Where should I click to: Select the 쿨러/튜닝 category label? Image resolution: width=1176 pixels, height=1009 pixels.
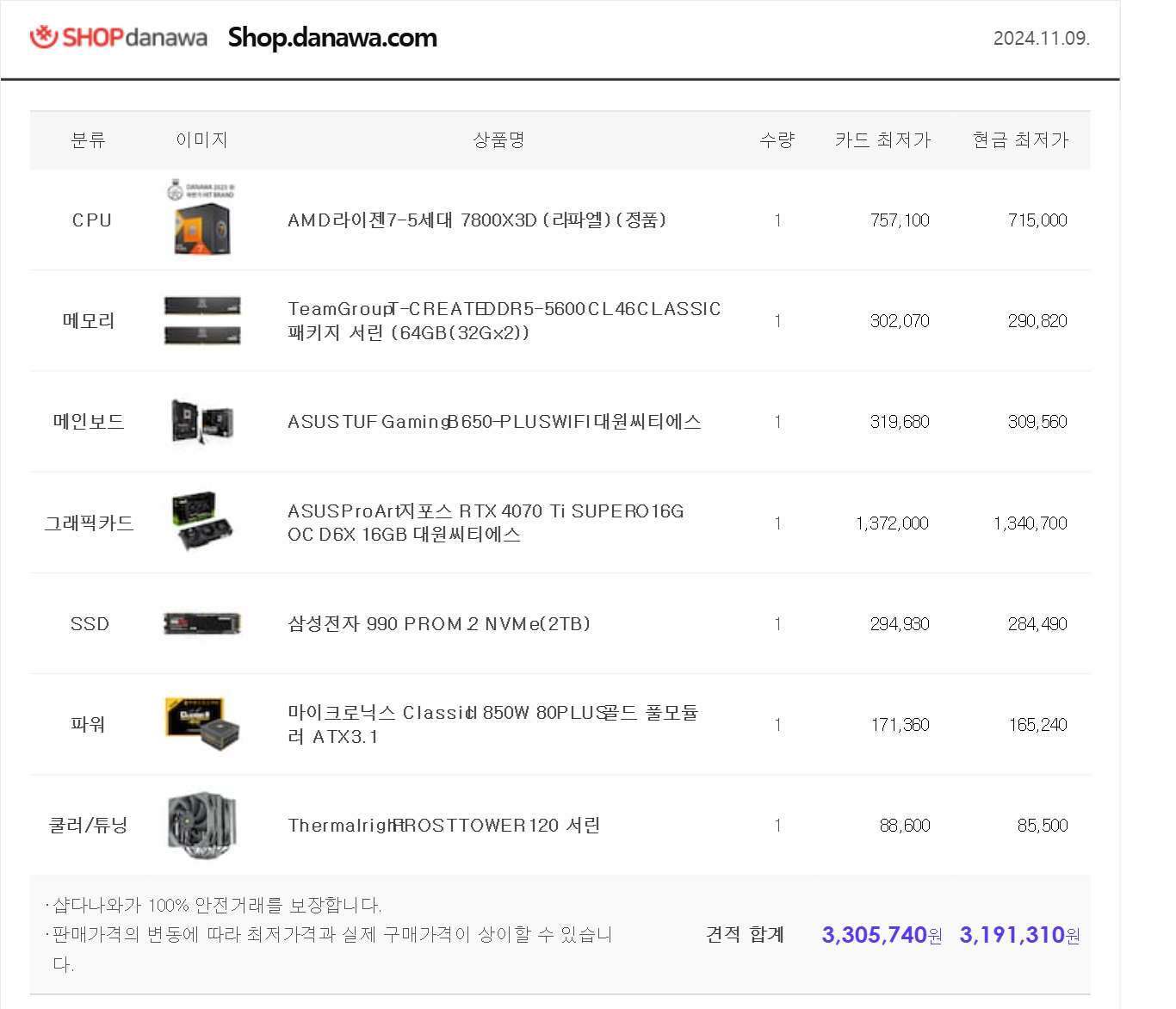[89, 826]
